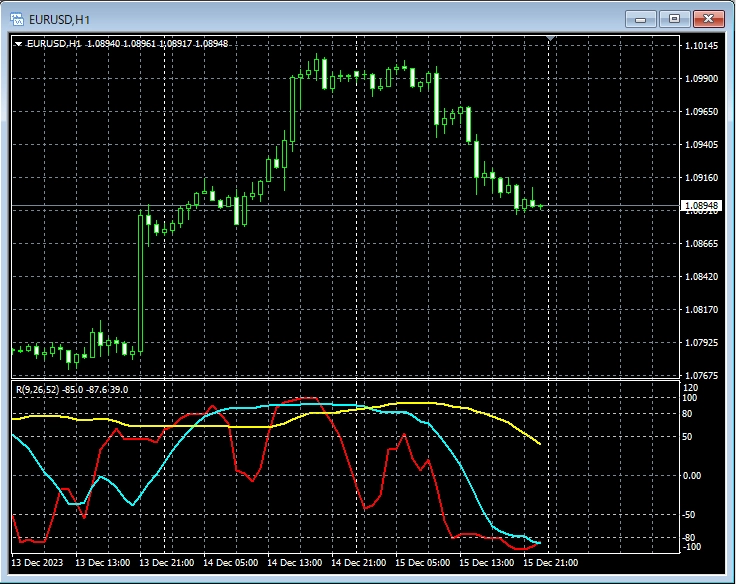Image resolution: width=737 pixels, height=584 pixels.
Task: Click the small triangle before EURUSD,H1 label
Action: [18, 44]
